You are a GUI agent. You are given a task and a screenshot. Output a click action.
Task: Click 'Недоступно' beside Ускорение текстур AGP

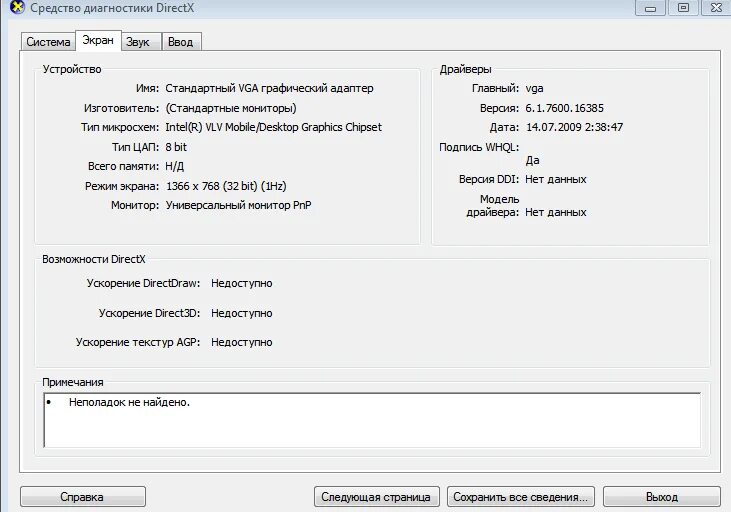tap(241, 342)
